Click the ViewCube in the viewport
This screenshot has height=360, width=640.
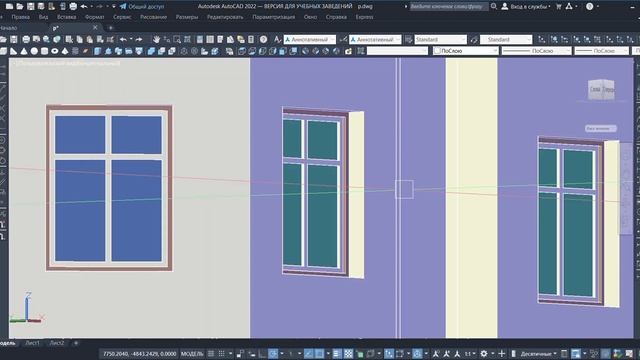pos(601,90)
